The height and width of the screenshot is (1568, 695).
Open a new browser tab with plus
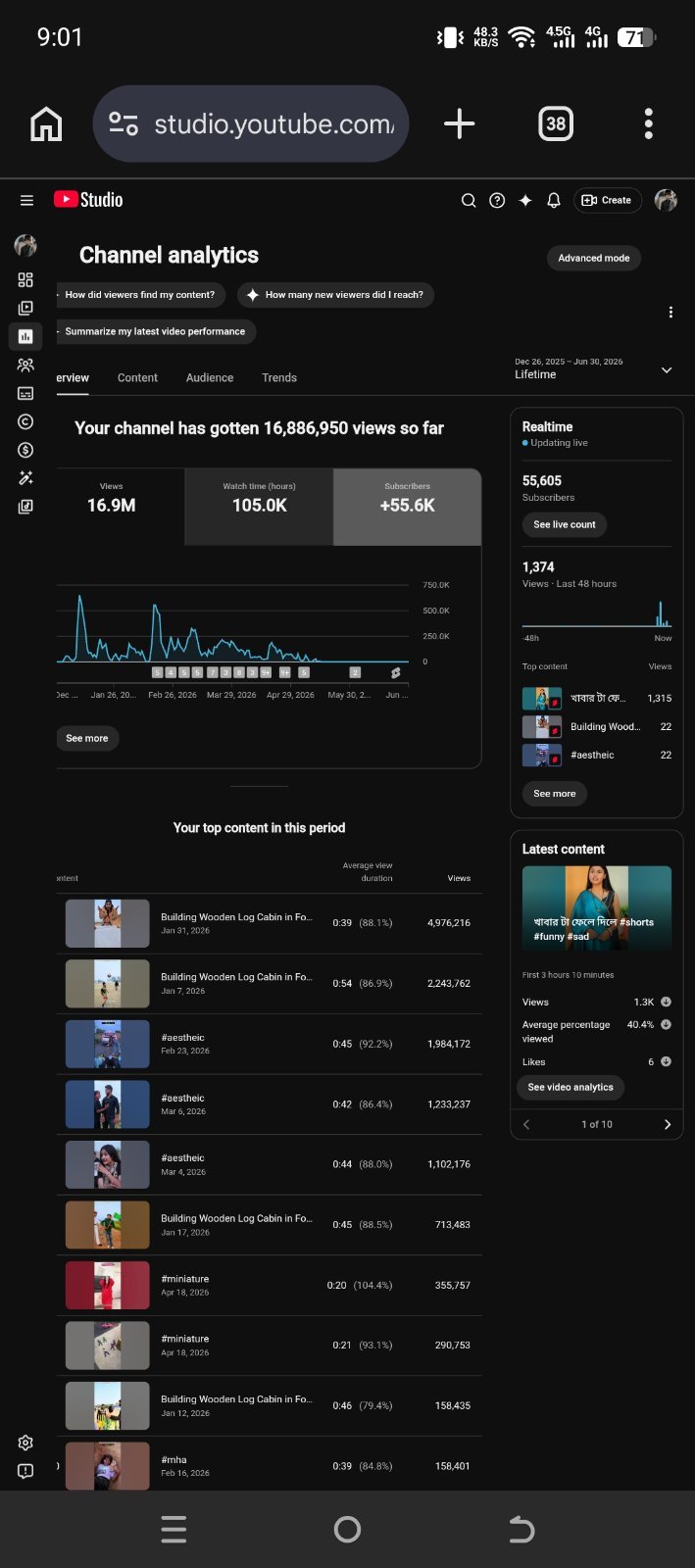pos(459,123)
